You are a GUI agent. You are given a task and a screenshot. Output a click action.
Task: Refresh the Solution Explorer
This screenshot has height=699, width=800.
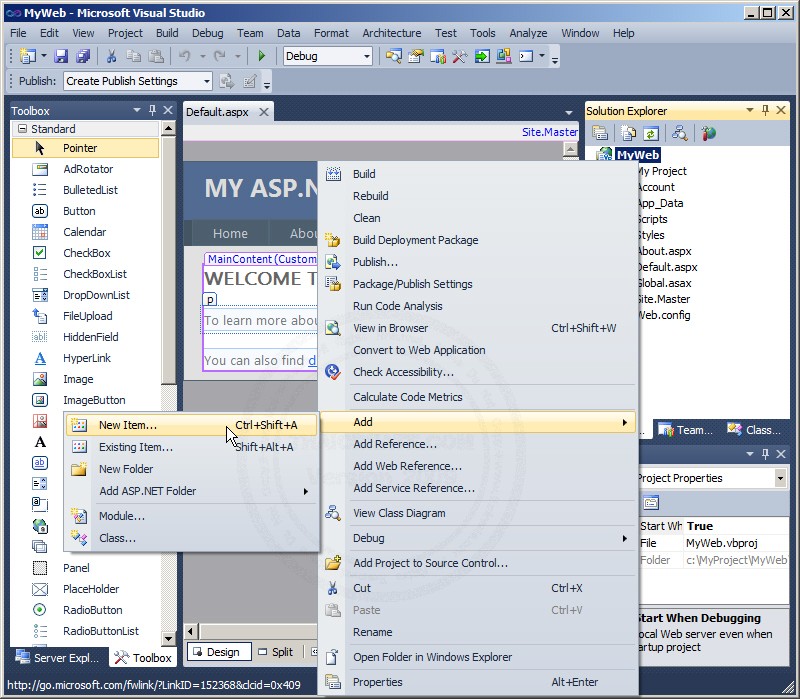651,132
